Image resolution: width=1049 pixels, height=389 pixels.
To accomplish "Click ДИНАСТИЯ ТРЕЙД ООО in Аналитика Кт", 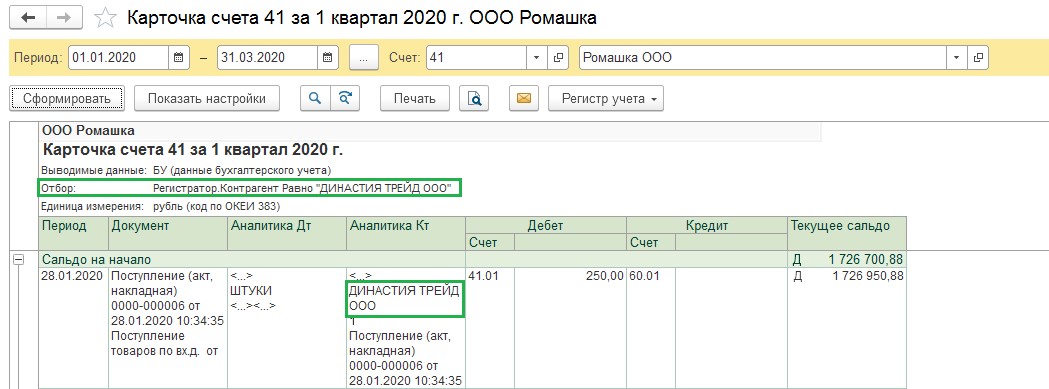I will (404, 298).
